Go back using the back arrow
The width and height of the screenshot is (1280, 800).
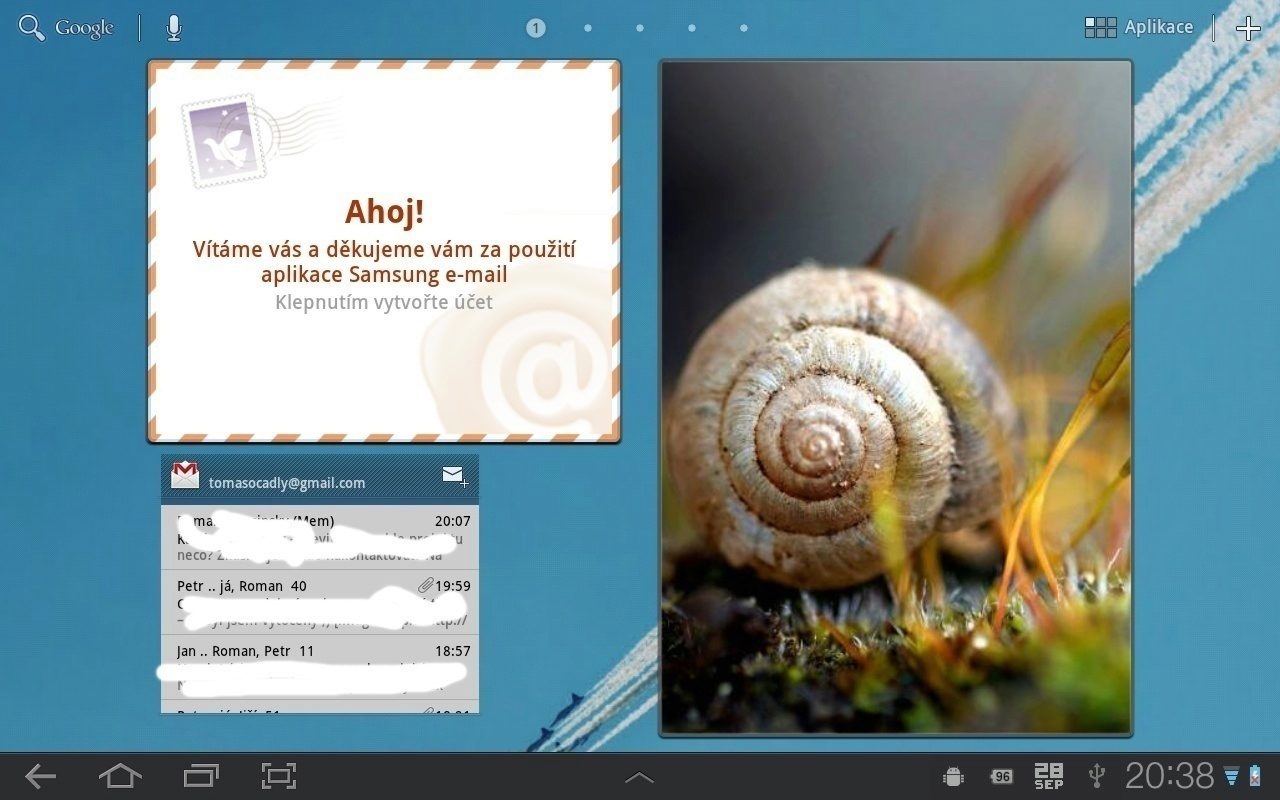click(41, 776)
